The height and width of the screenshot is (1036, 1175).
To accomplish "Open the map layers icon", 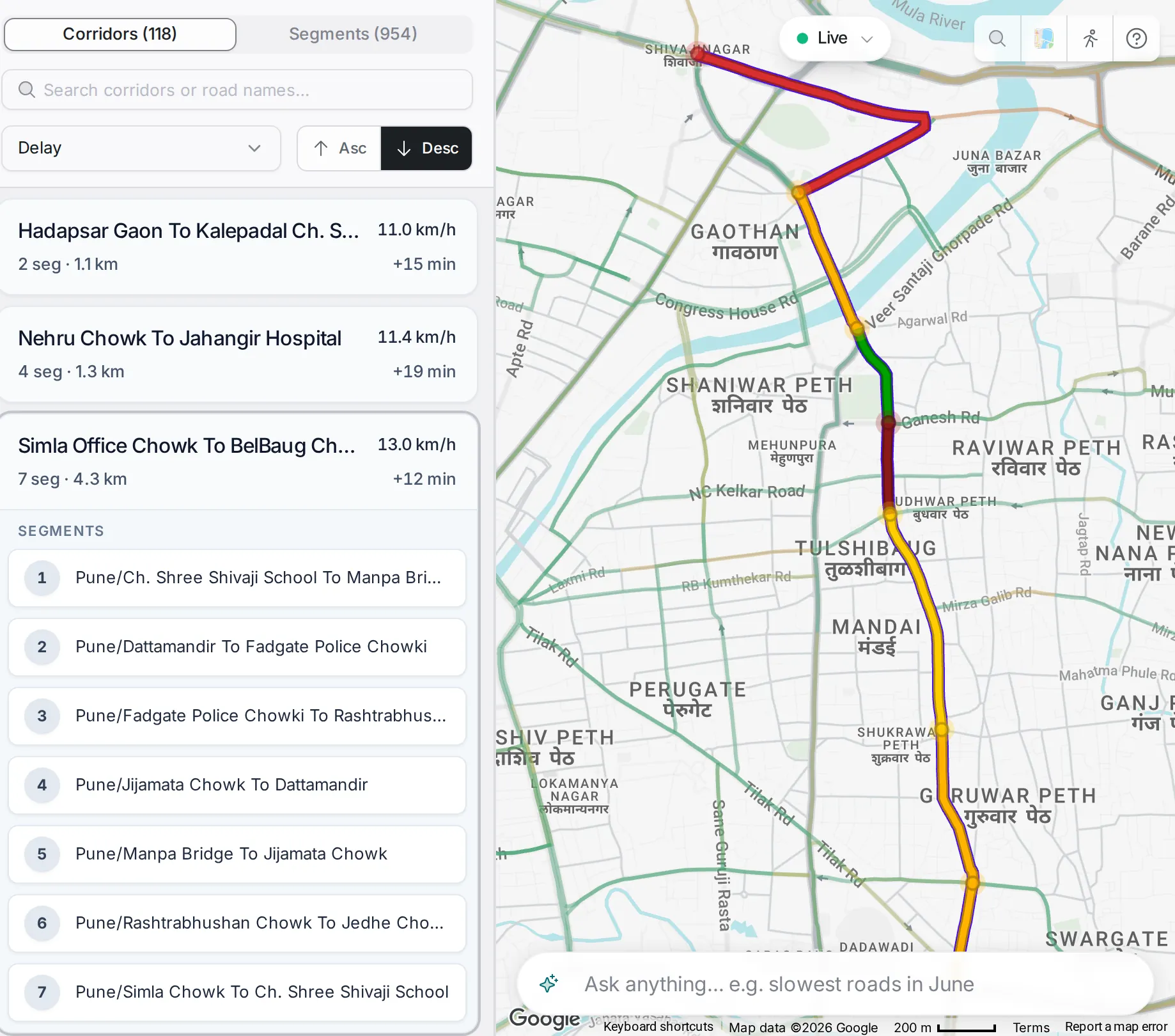I will [x=1043, y=38].
